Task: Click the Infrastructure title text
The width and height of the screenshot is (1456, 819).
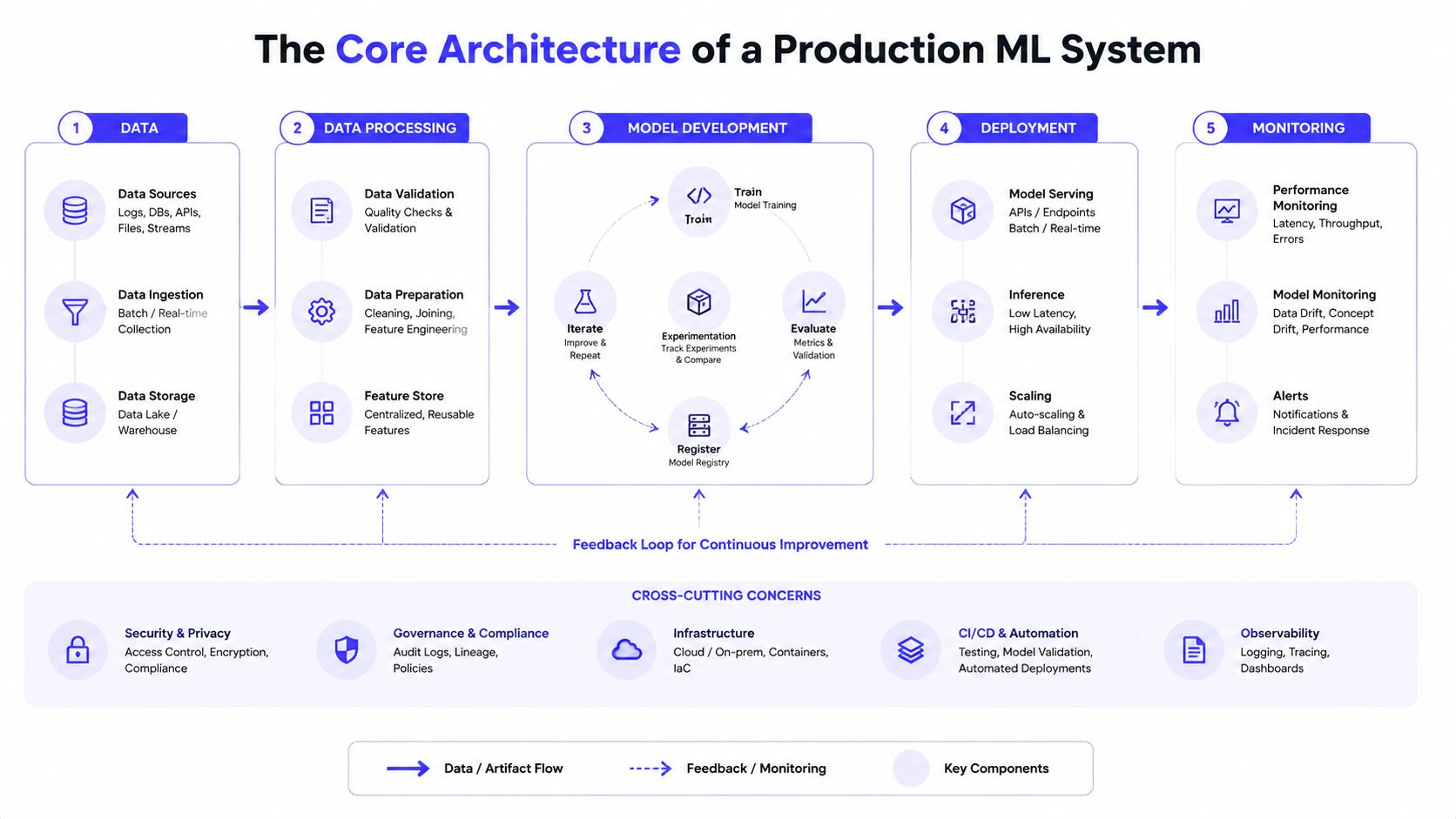Action: tap(713, 634)
